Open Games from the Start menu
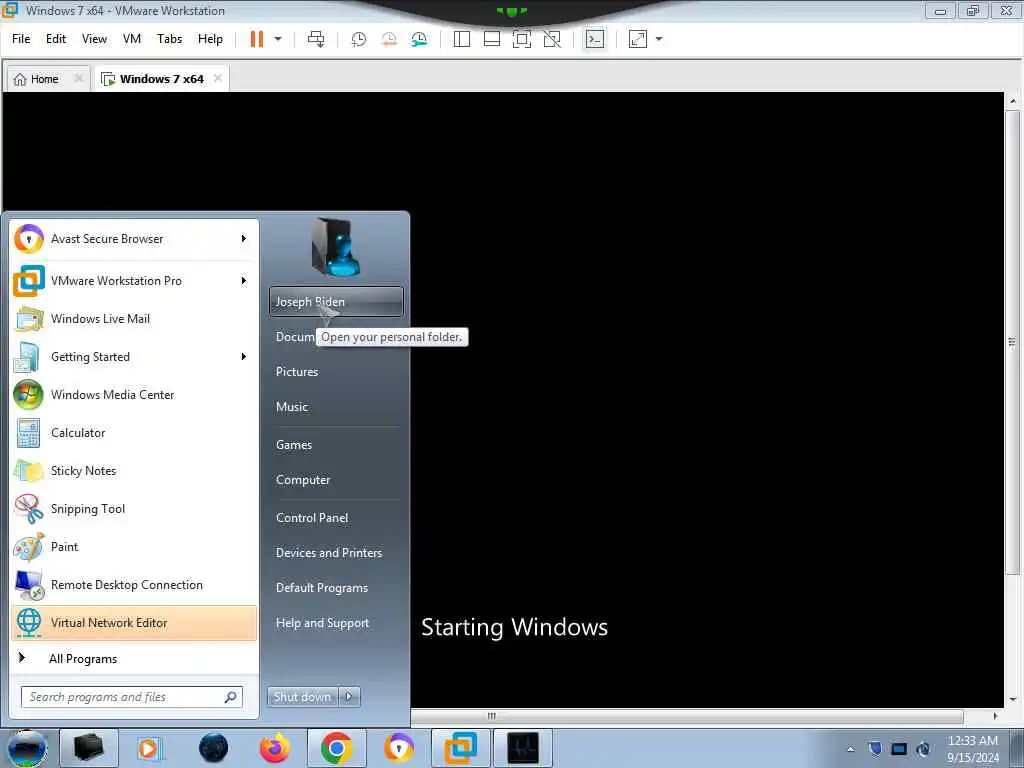 point(336,445)
